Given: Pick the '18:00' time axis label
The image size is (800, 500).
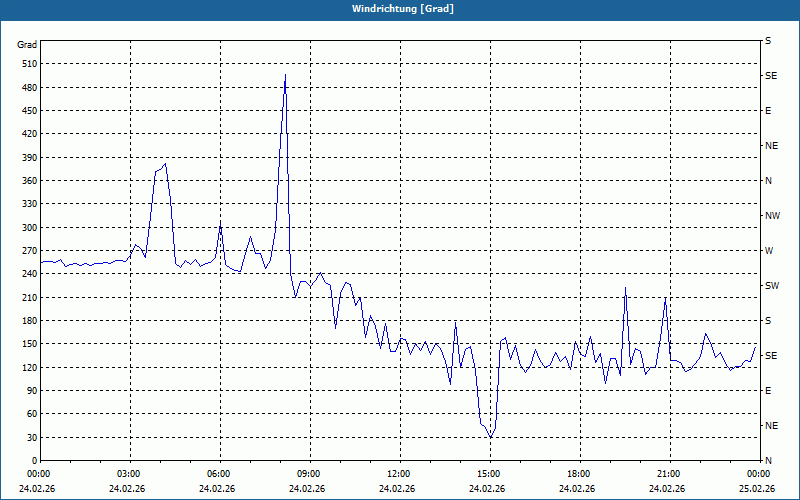Looking at the screenshot, I should pos(581,474).
